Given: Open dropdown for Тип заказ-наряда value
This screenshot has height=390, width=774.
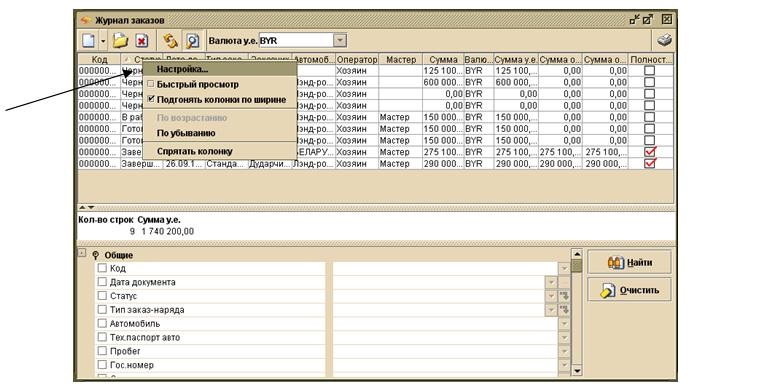Looking at the screenshot, I should point(551,310).
